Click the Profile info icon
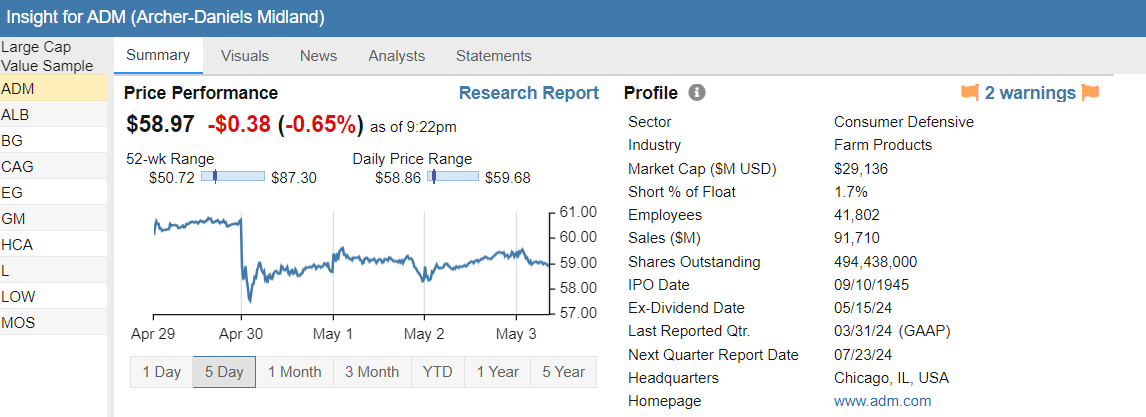1146x417 pixels. click(697, 93)
